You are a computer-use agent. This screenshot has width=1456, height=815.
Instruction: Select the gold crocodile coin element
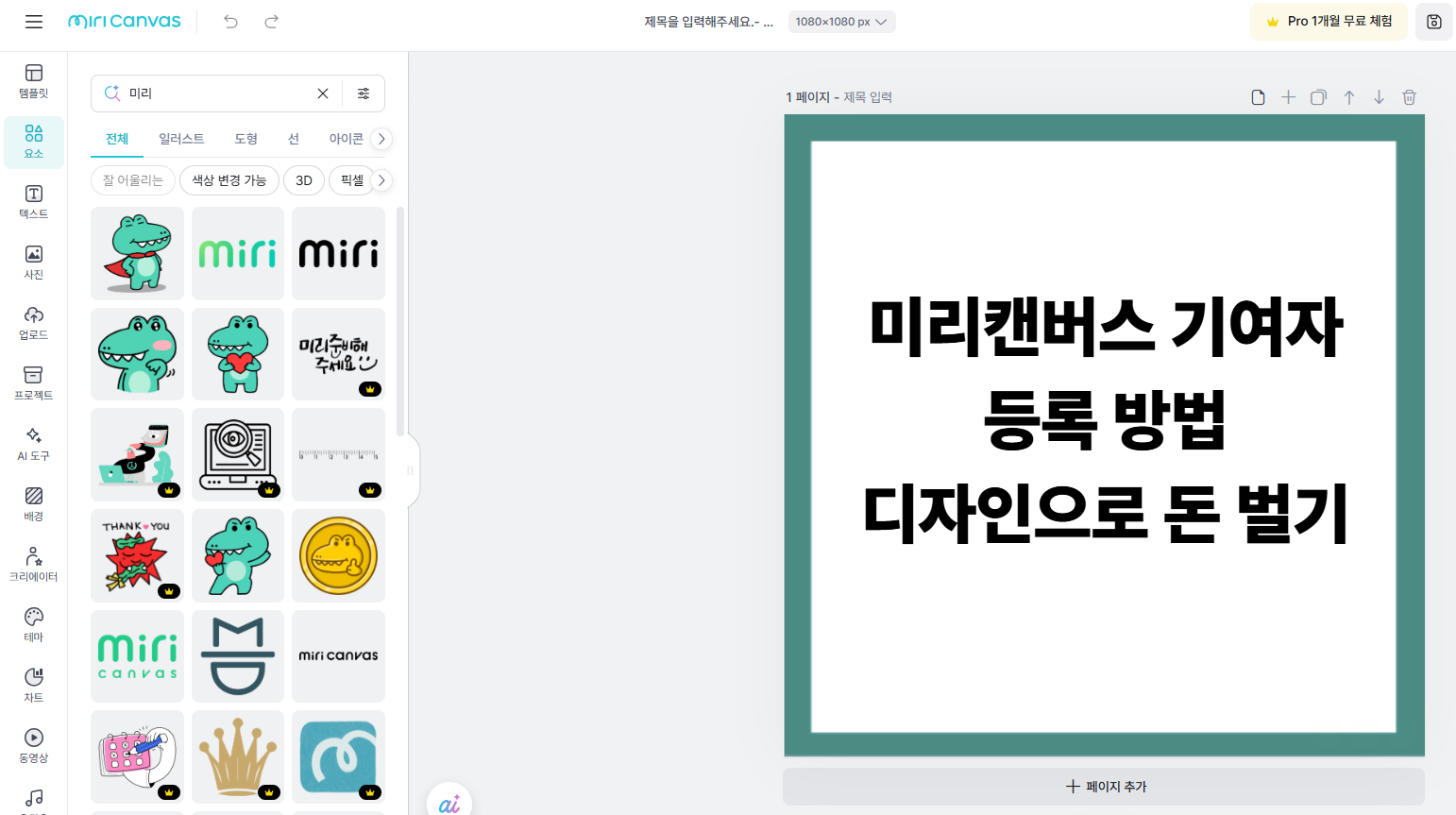[x=338, y=556]
